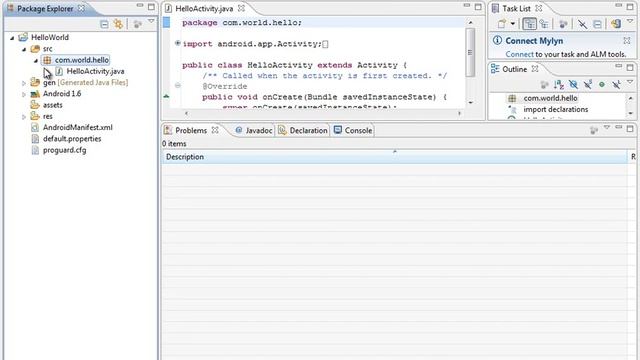This screenshot has width=640, height=360.
Task: Toggle Hide Local Types in Outline
Action: pos(616,84)
